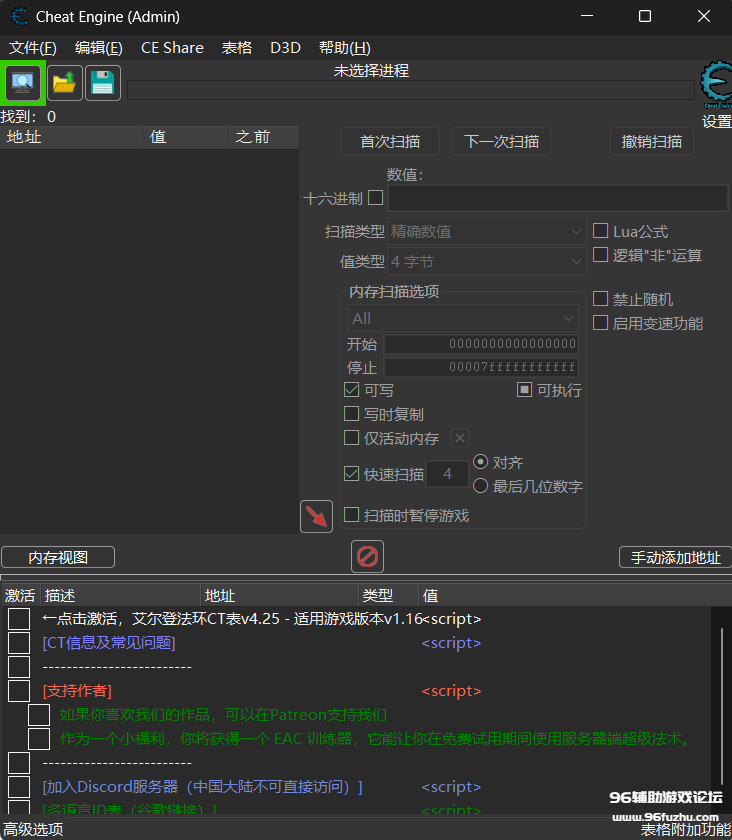Click 表格附加功能 in the status bar

pos(686,830)
